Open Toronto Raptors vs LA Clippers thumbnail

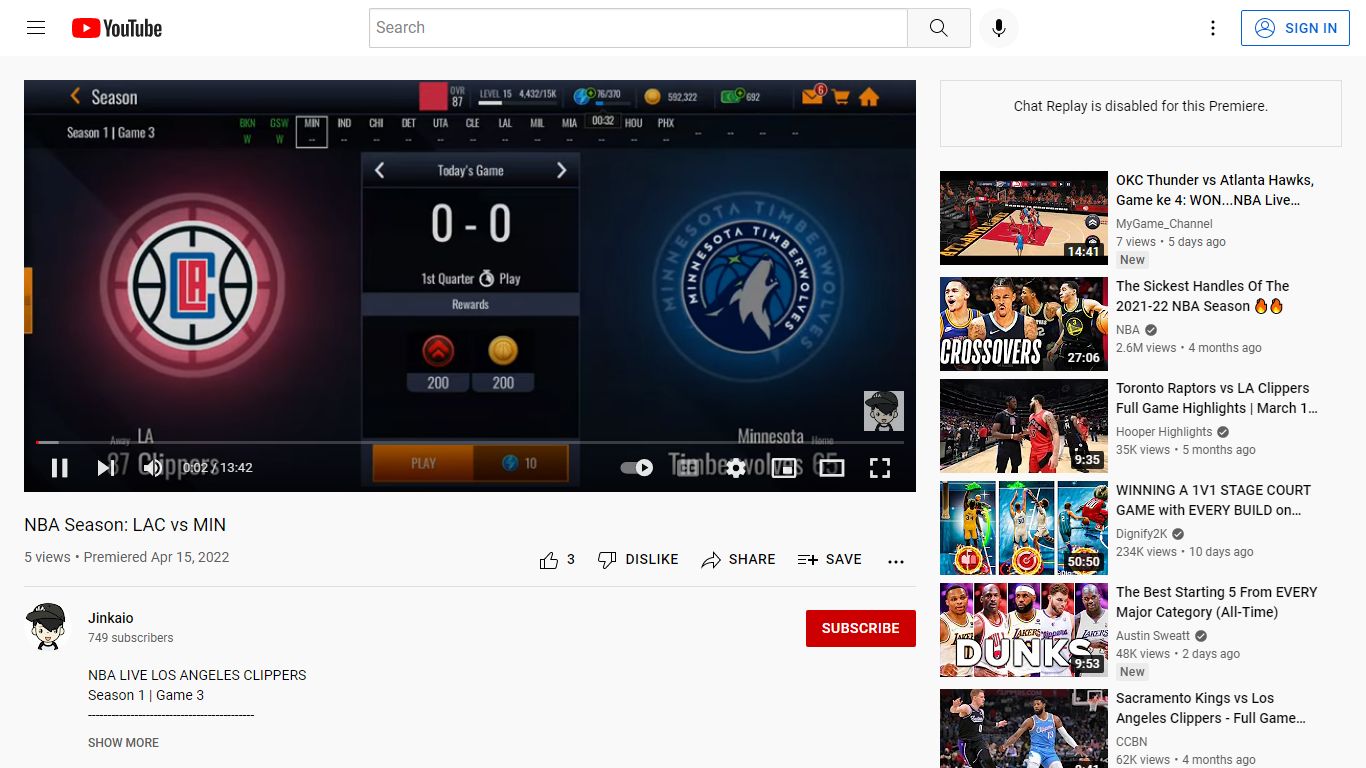[x=1024, y=426]
